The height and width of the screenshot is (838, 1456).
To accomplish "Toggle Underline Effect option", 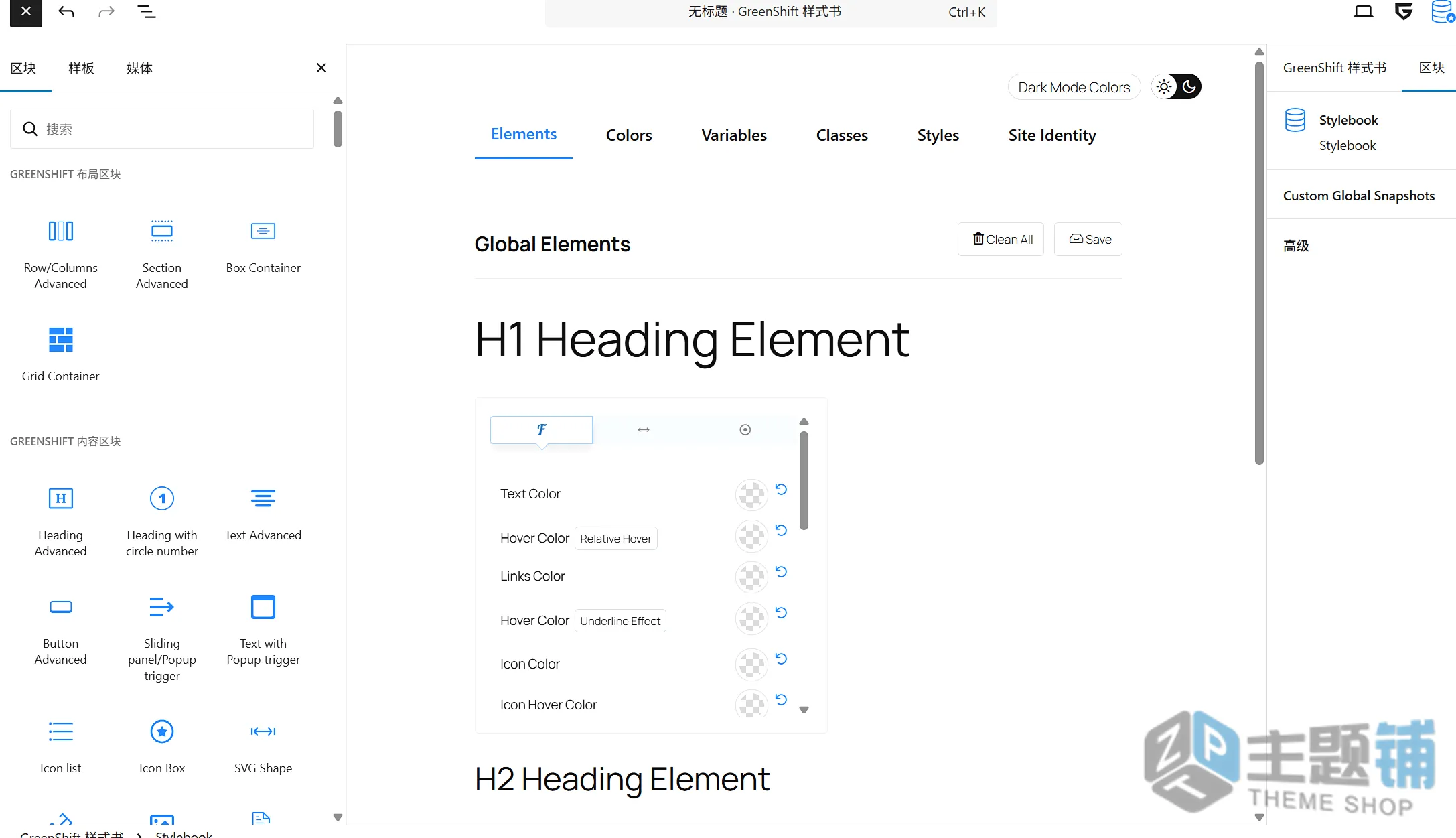I will pos(620,621).
